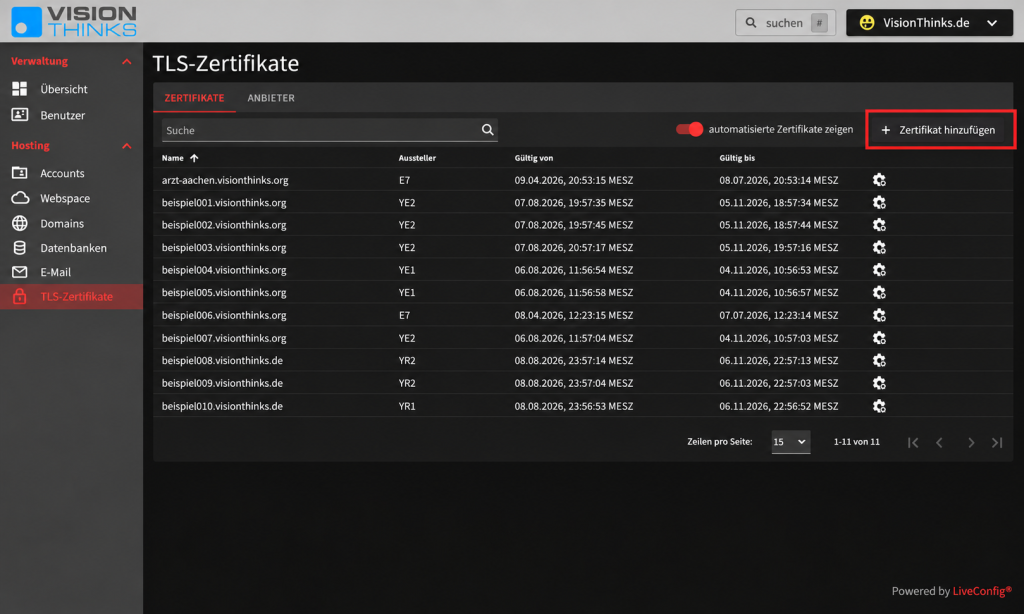The image size is (1024, 614).
Task: Open Webspace in sidebar
Action: [71, 198]
